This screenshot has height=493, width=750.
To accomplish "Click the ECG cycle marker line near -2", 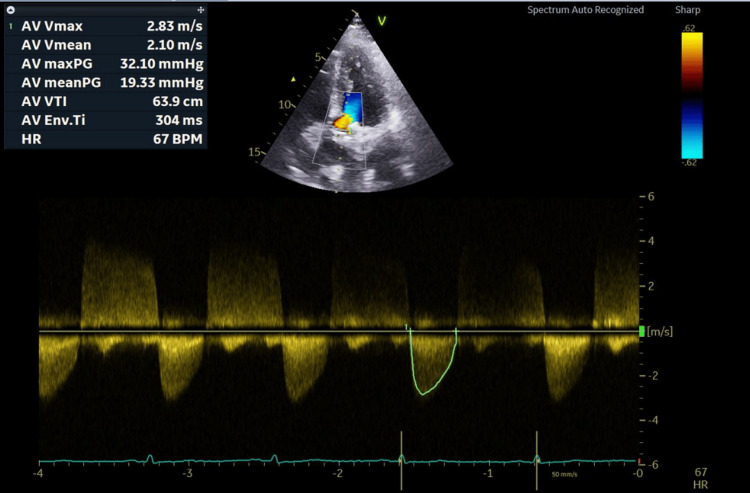I will click(401, 460).
